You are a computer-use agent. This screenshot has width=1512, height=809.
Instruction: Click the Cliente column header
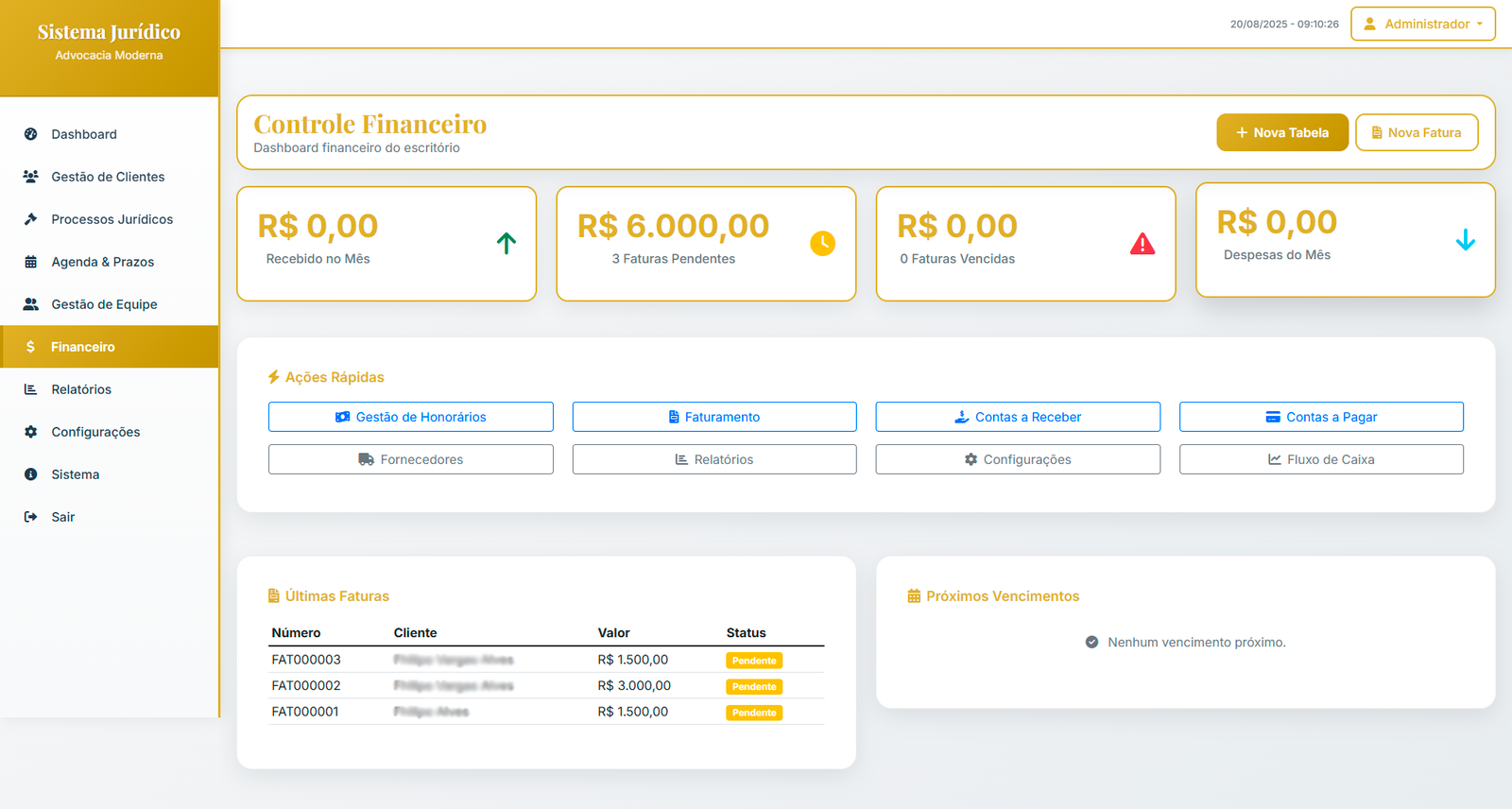(x=415, y=633)
